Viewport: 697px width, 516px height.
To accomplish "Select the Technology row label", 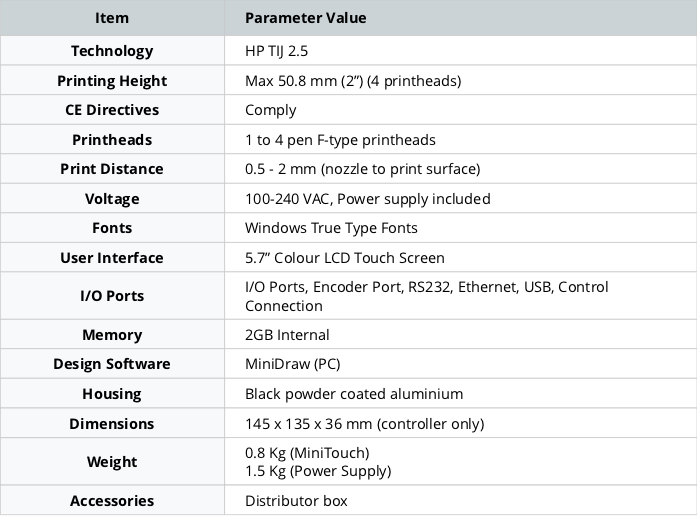I will point(112,51).
